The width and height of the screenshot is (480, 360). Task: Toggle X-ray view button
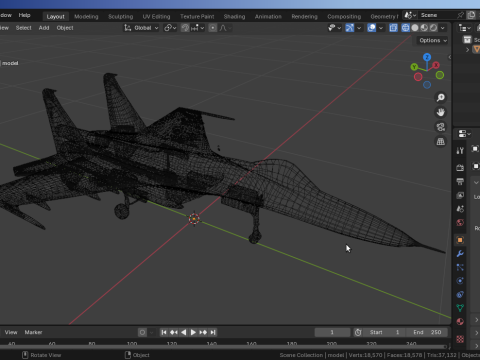(393, 28)
